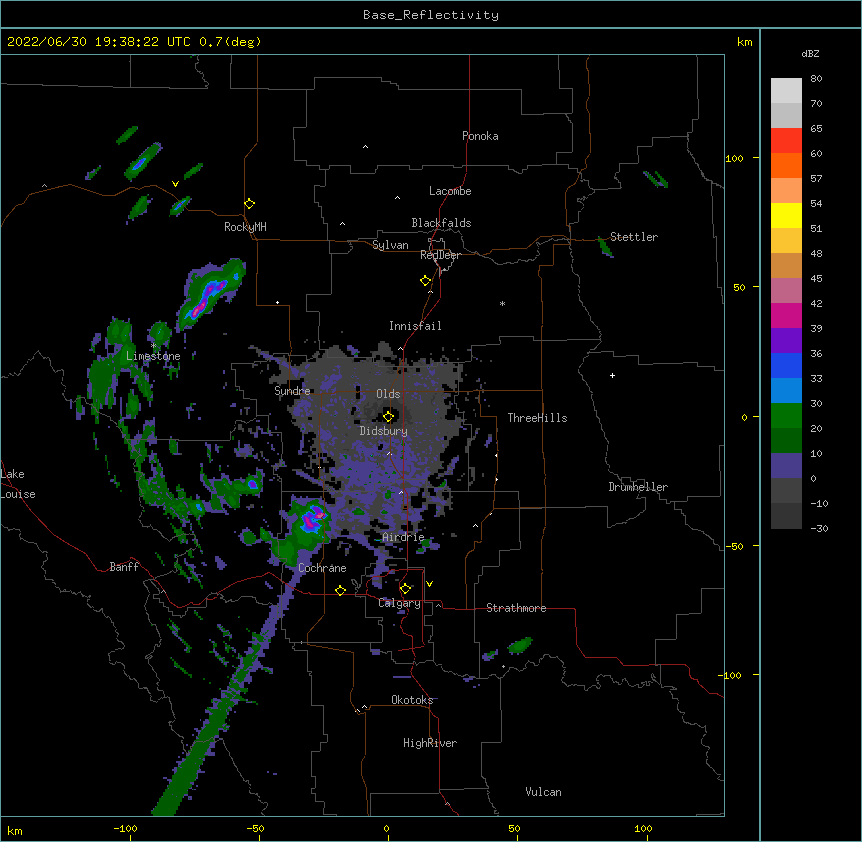Click the km unit label at top right

coord(744,42)
